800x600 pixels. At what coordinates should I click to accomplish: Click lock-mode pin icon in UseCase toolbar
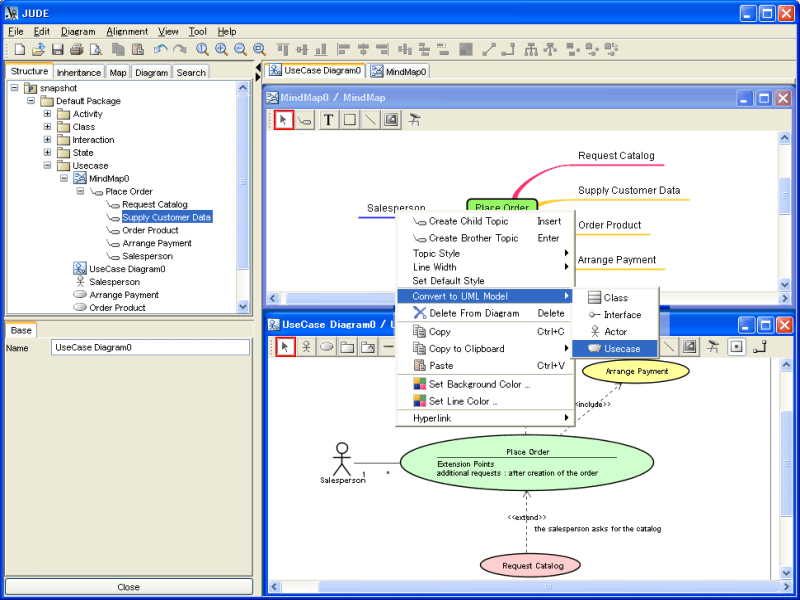(x=713, y=347)
